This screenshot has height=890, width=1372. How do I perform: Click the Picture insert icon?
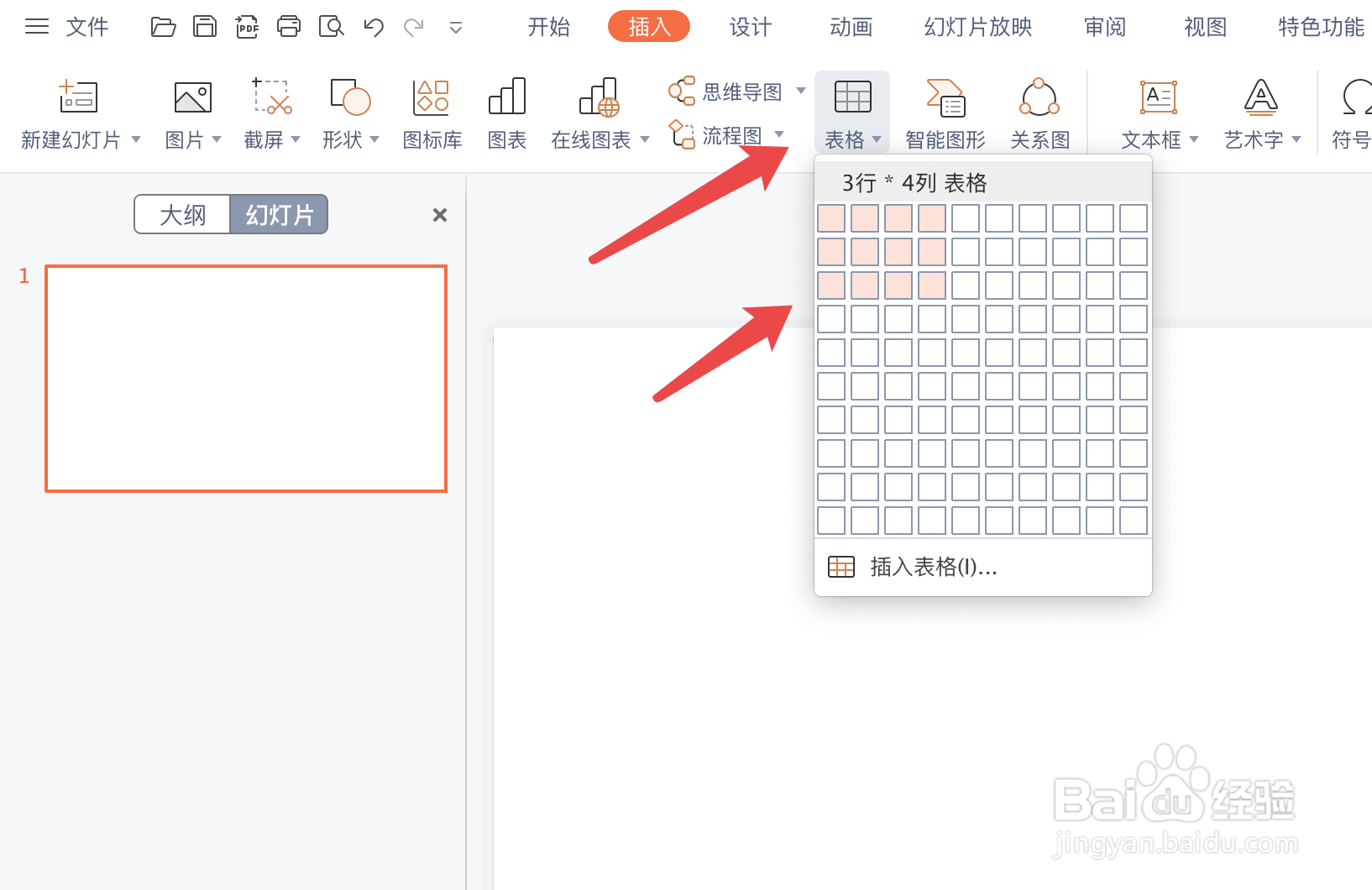(x=193, y=97)
